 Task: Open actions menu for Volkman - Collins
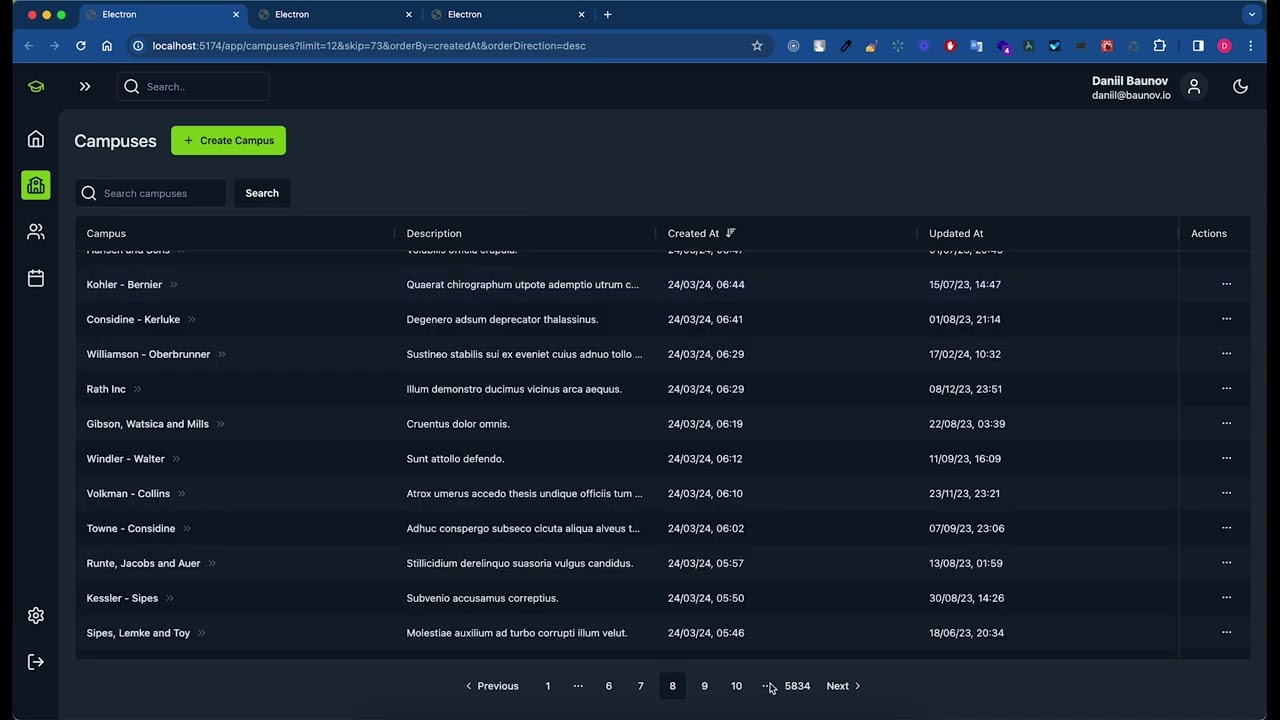pyautogui.click(x=1226, y=493)
